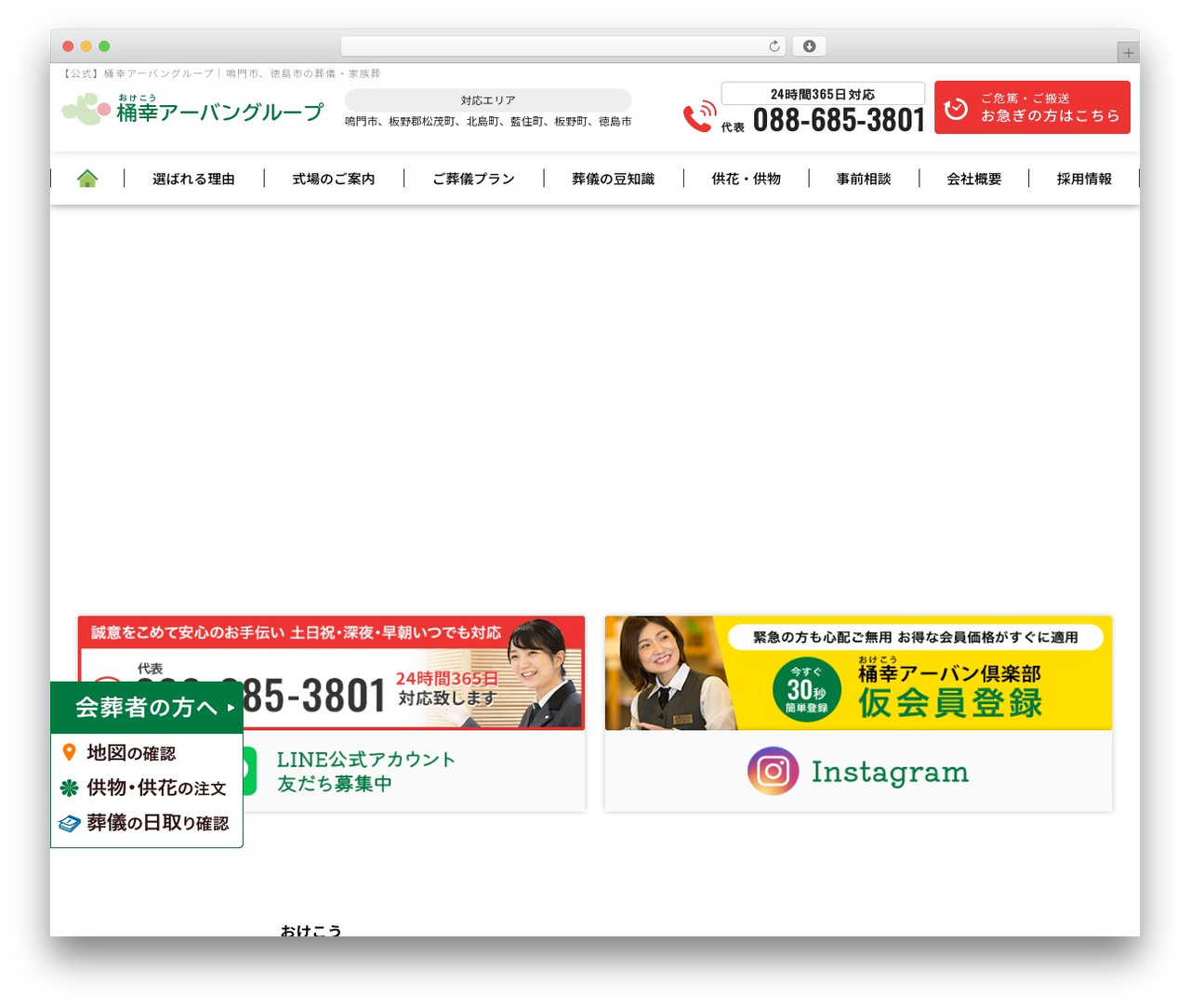Select 供物・供花の注文 in the side panel
Viewport: 1190px width, 1008px height.
[156, 789]
